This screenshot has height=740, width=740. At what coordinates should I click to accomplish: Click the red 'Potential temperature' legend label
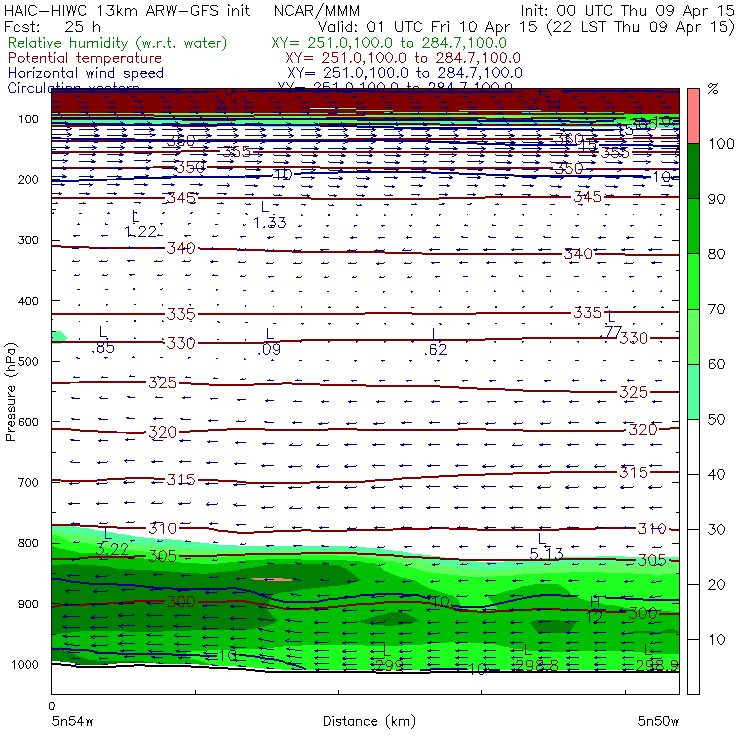click(x=85, y=58)
